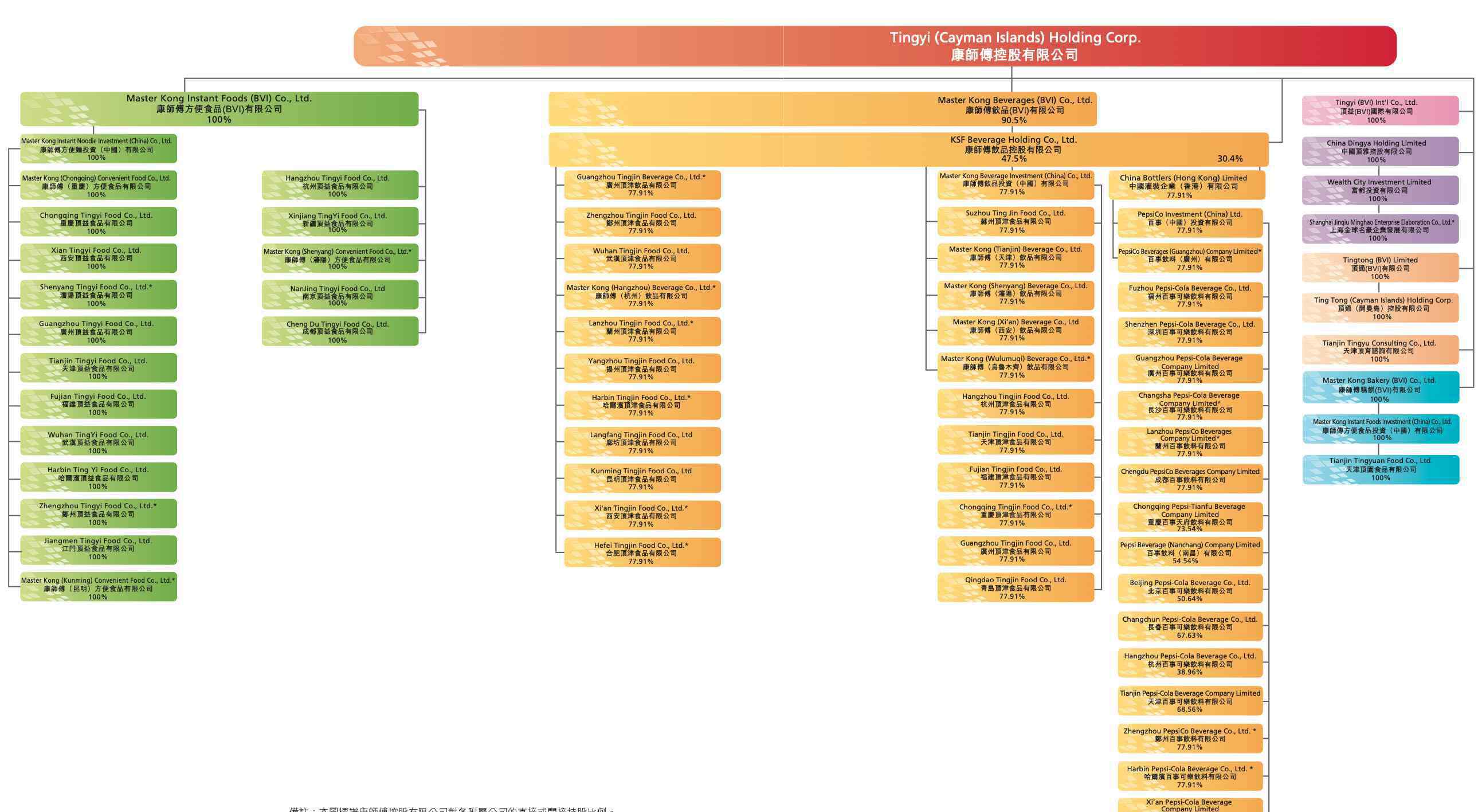Screen dimensions: 1482x812
Task: Click Master Kong (Hangzhou) Beverage Co., Ltd. box
Action: coord(642,295)
